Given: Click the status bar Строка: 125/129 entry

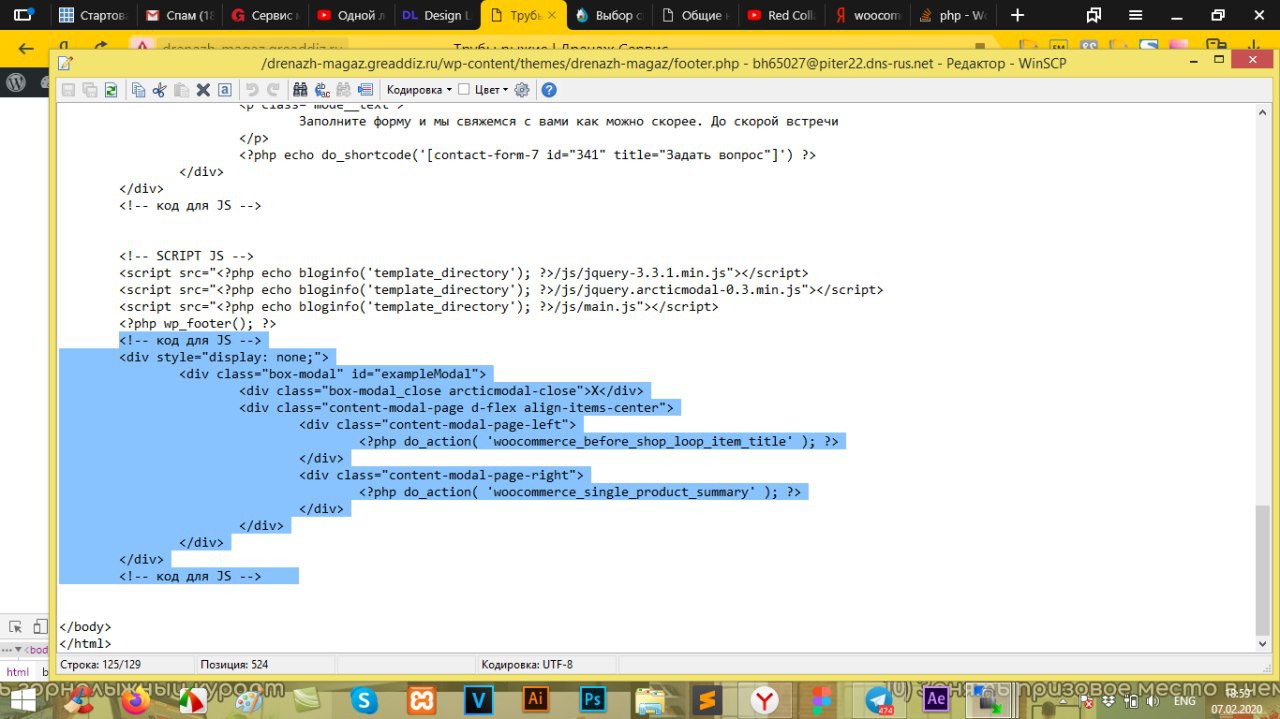Looking at the screenshot, I should [x=100, y=664].
